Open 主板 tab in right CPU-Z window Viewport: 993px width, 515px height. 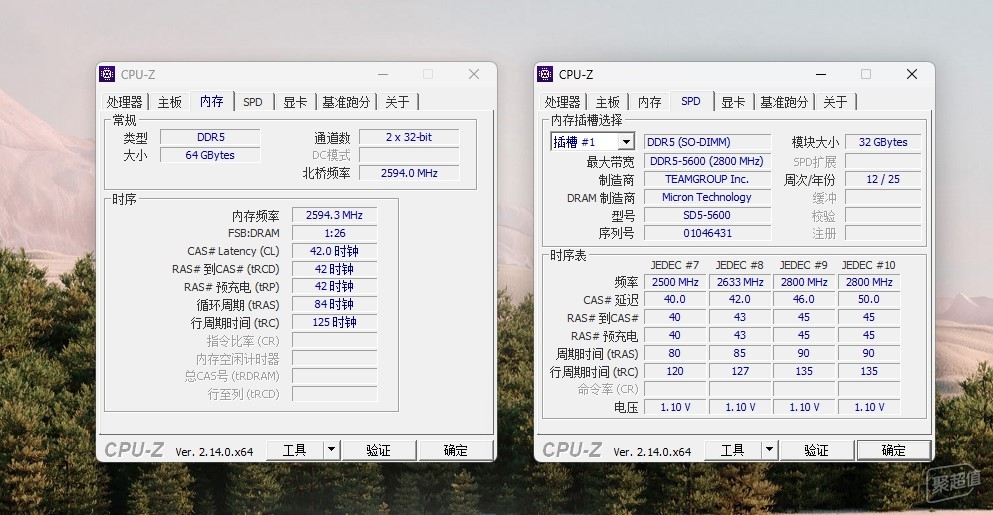point(608,102)
